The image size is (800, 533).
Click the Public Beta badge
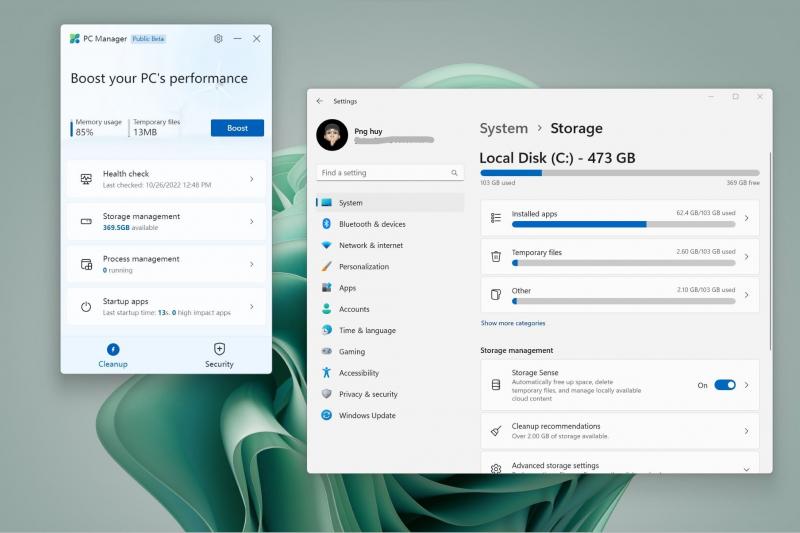(x=148, y=39)
